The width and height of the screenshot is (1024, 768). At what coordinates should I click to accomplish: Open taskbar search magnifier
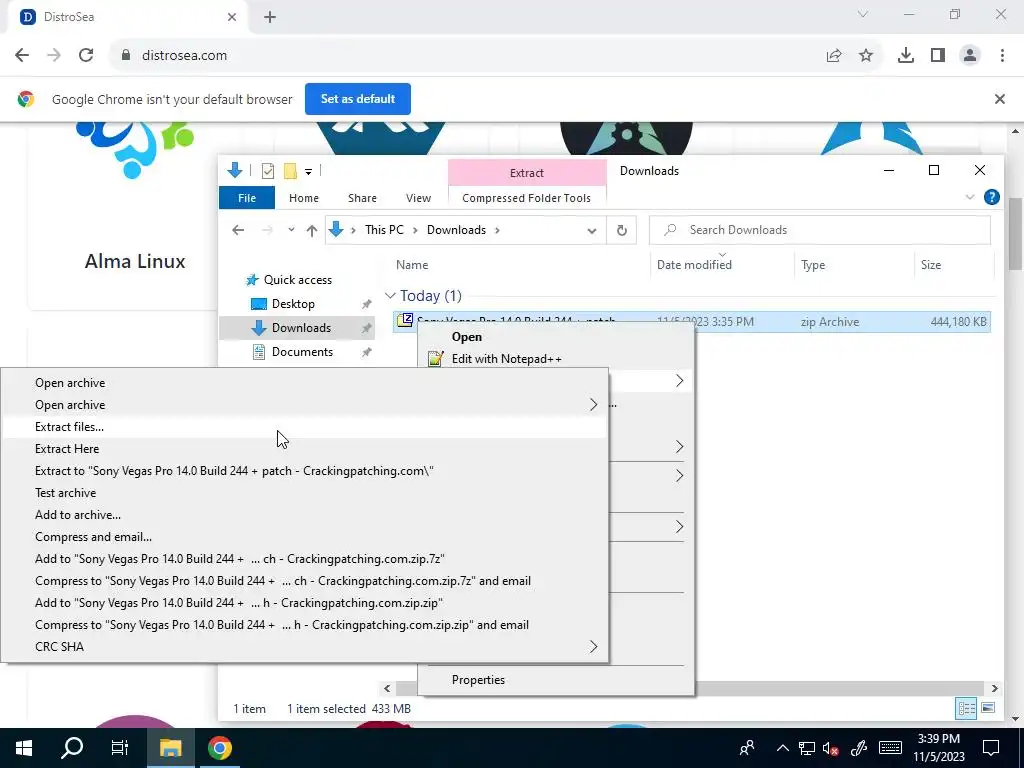(72, 748)
